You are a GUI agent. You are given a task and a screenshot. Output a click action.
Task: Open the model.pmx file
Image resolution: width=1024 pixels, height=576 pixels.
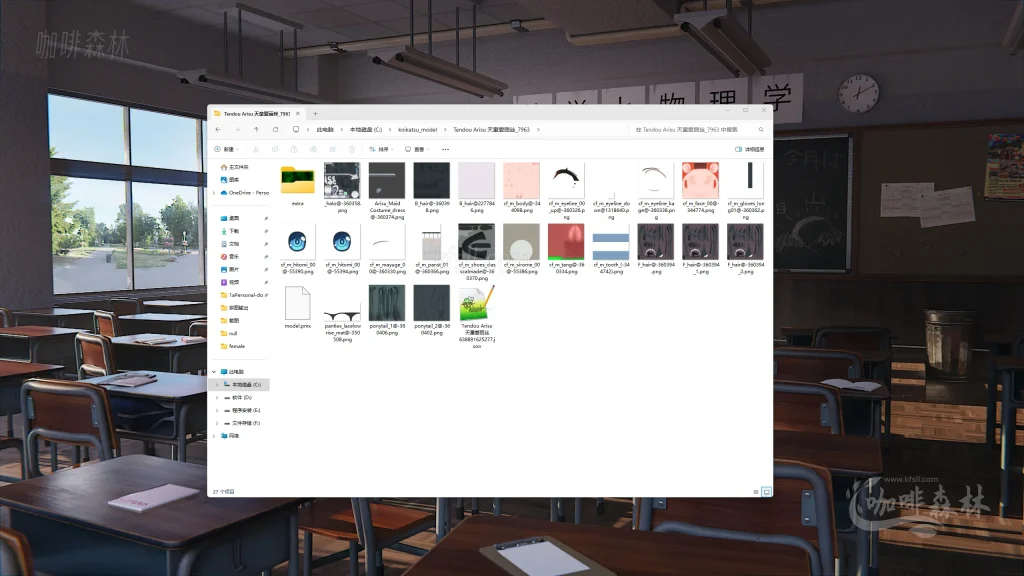click(x=299, y=304)
